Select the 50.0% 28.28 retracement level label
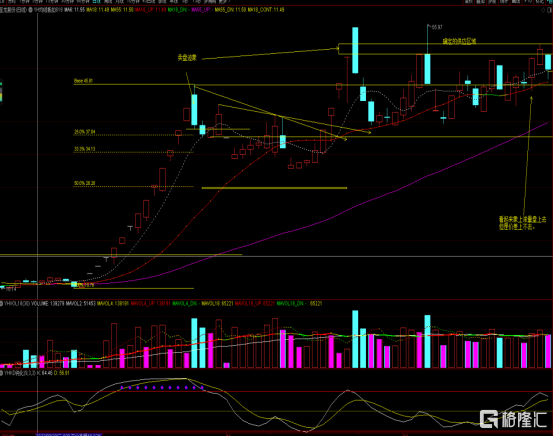Viewport: 554px width, 436px height. point(84,183)
